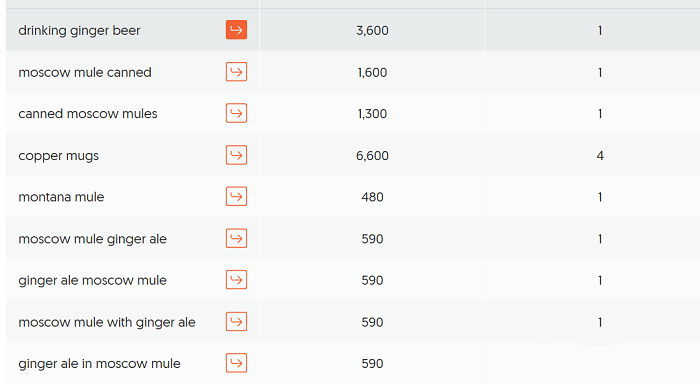Select the 1,600 volume value

(x=372, y=72)
